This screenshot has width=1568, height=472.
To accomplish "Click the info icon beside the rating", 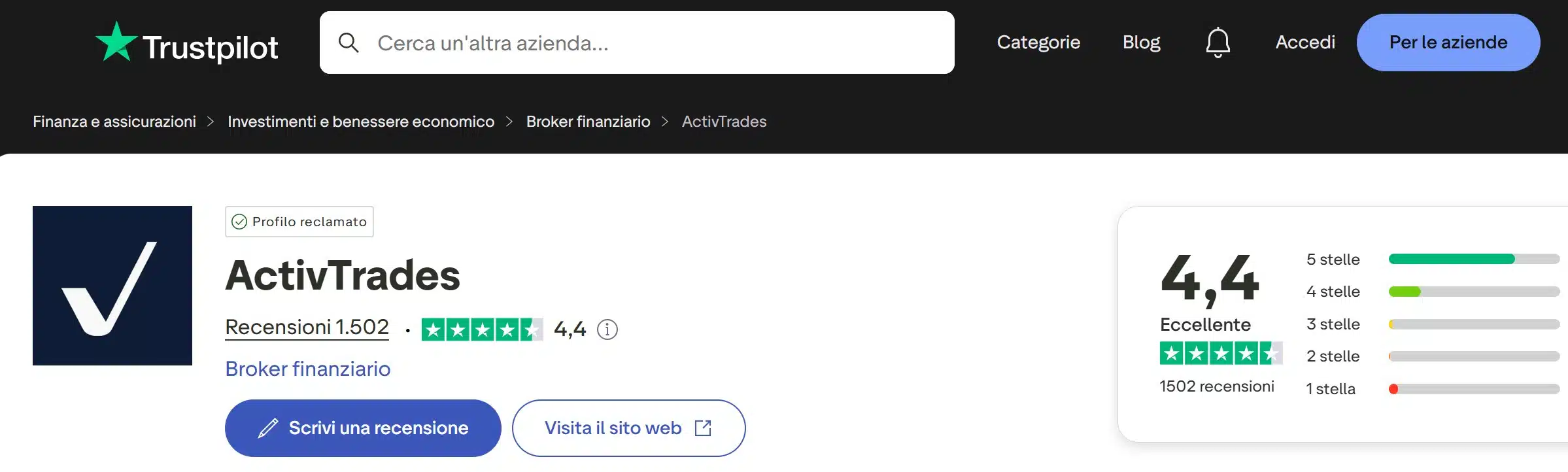I will point(608,329).
